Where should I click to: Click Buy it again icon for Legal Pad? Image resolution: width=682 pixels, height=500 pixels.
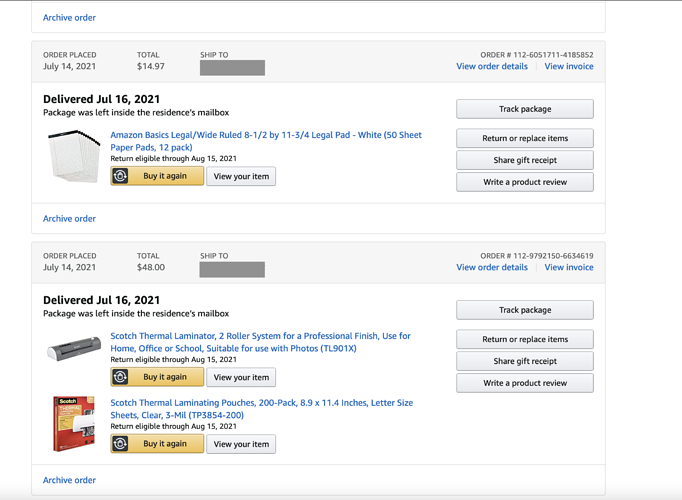pyautogui.click(x=121, y=176)
